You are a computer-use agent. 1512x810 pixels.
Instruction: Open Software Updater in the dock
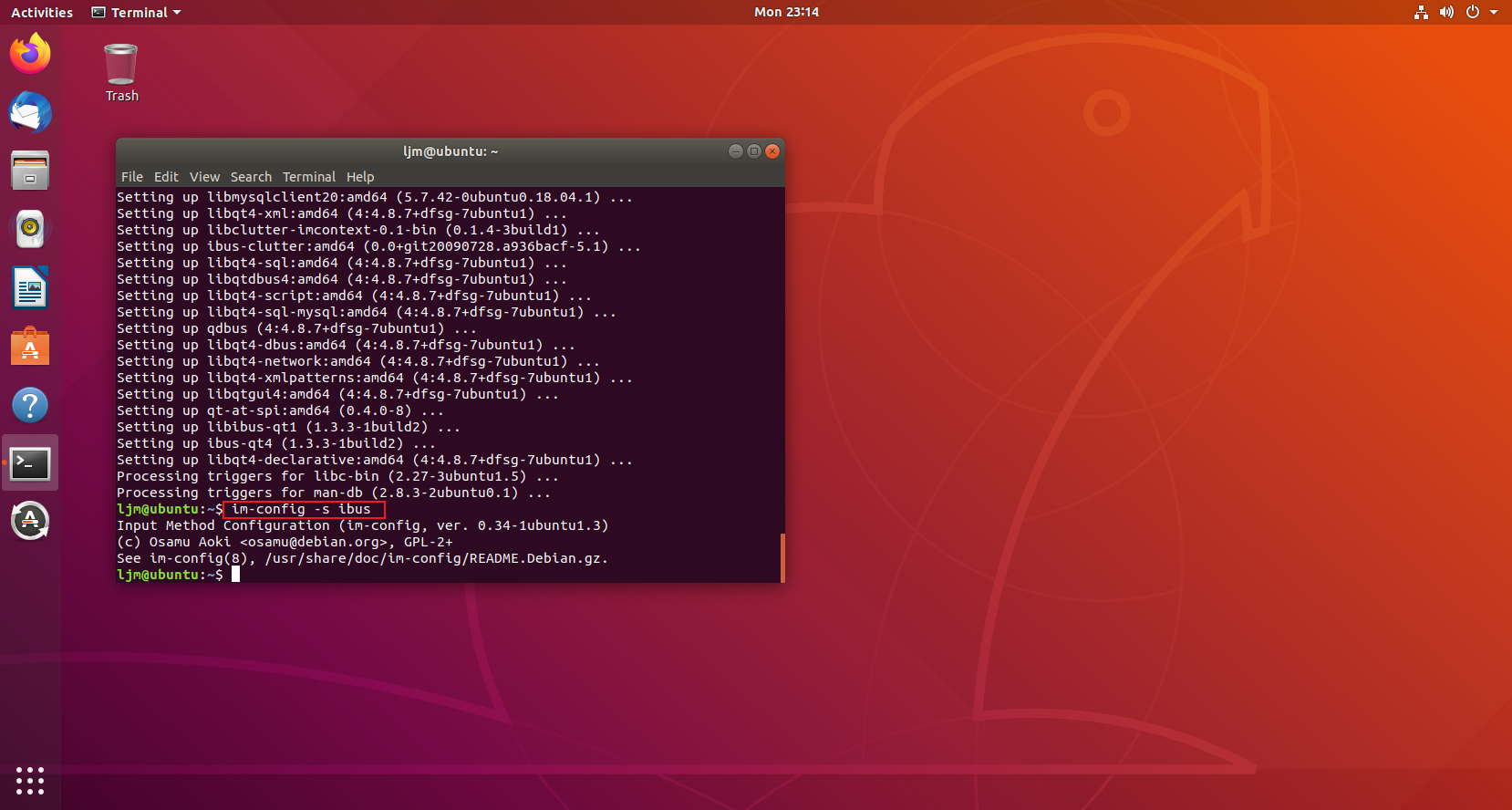tap(30, 522)
